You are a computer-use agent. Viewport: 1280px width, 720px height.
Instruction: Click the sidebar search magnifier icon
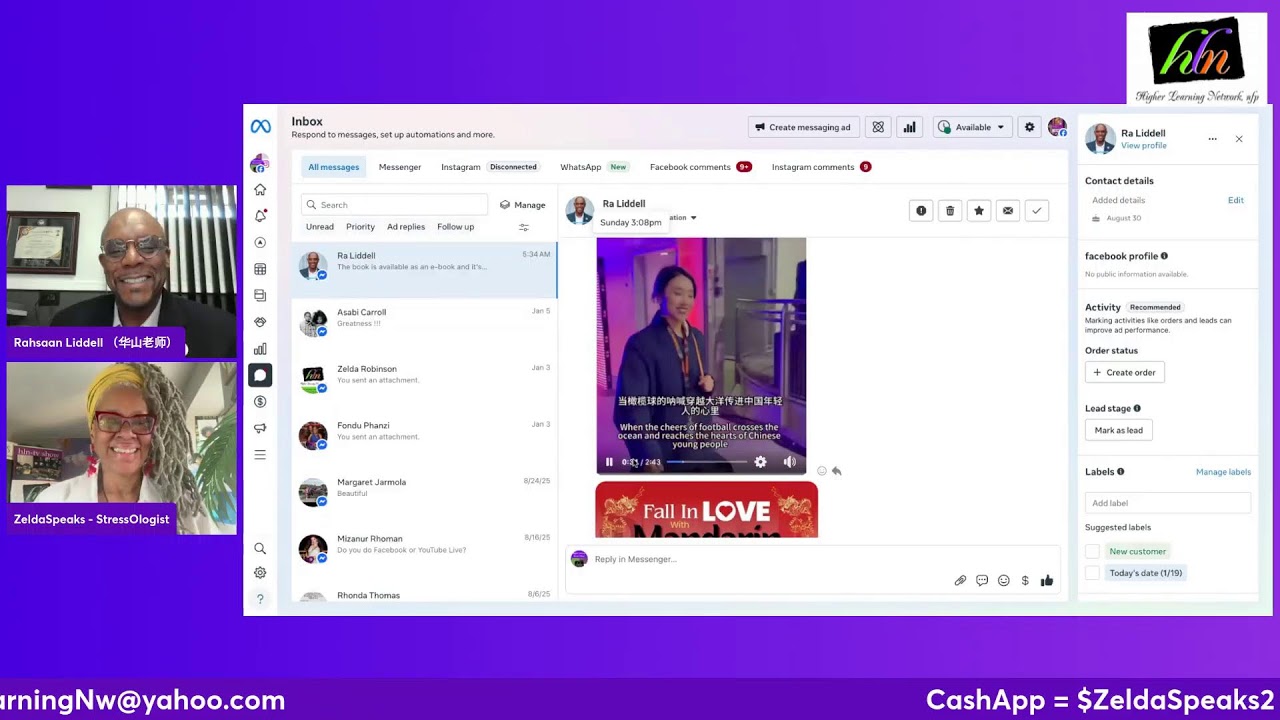(260, 549)
